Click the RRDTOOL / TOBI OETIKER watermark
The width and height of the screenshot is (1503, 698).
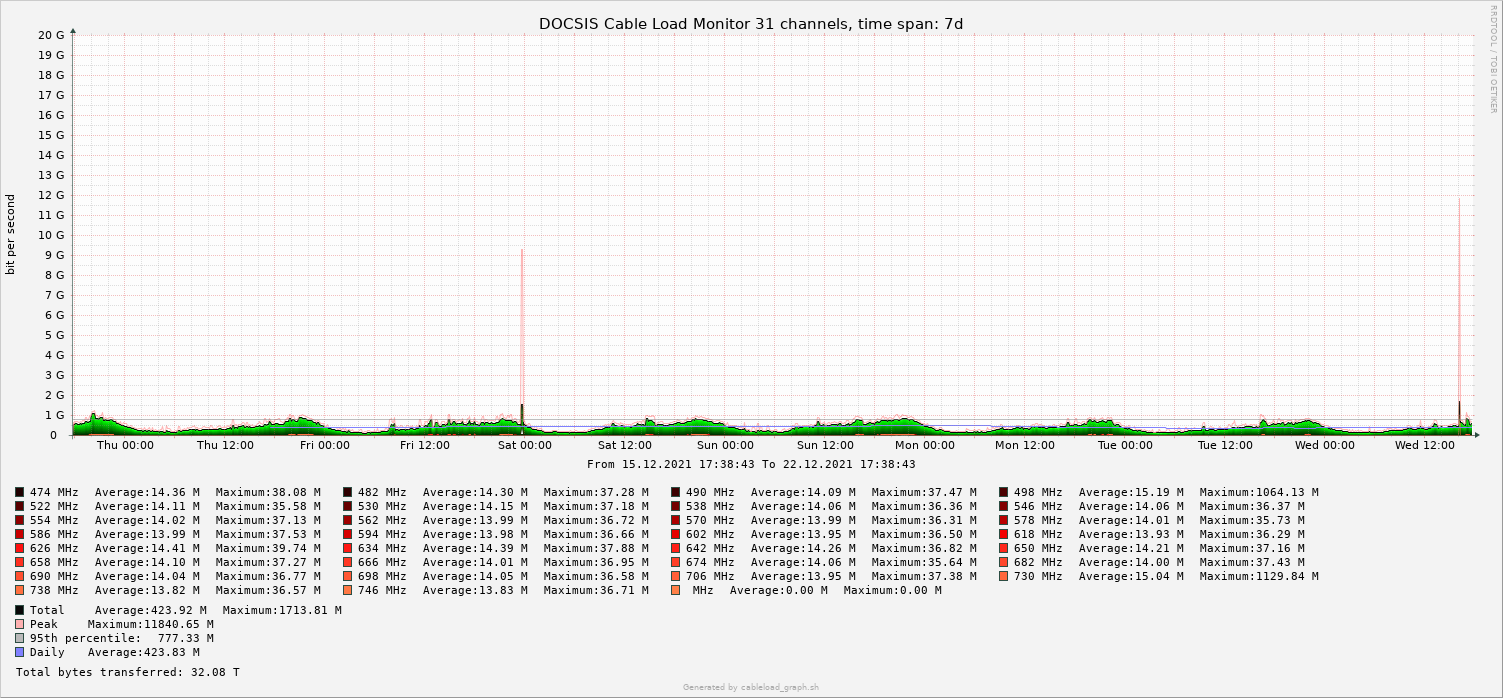(1493, 58)
